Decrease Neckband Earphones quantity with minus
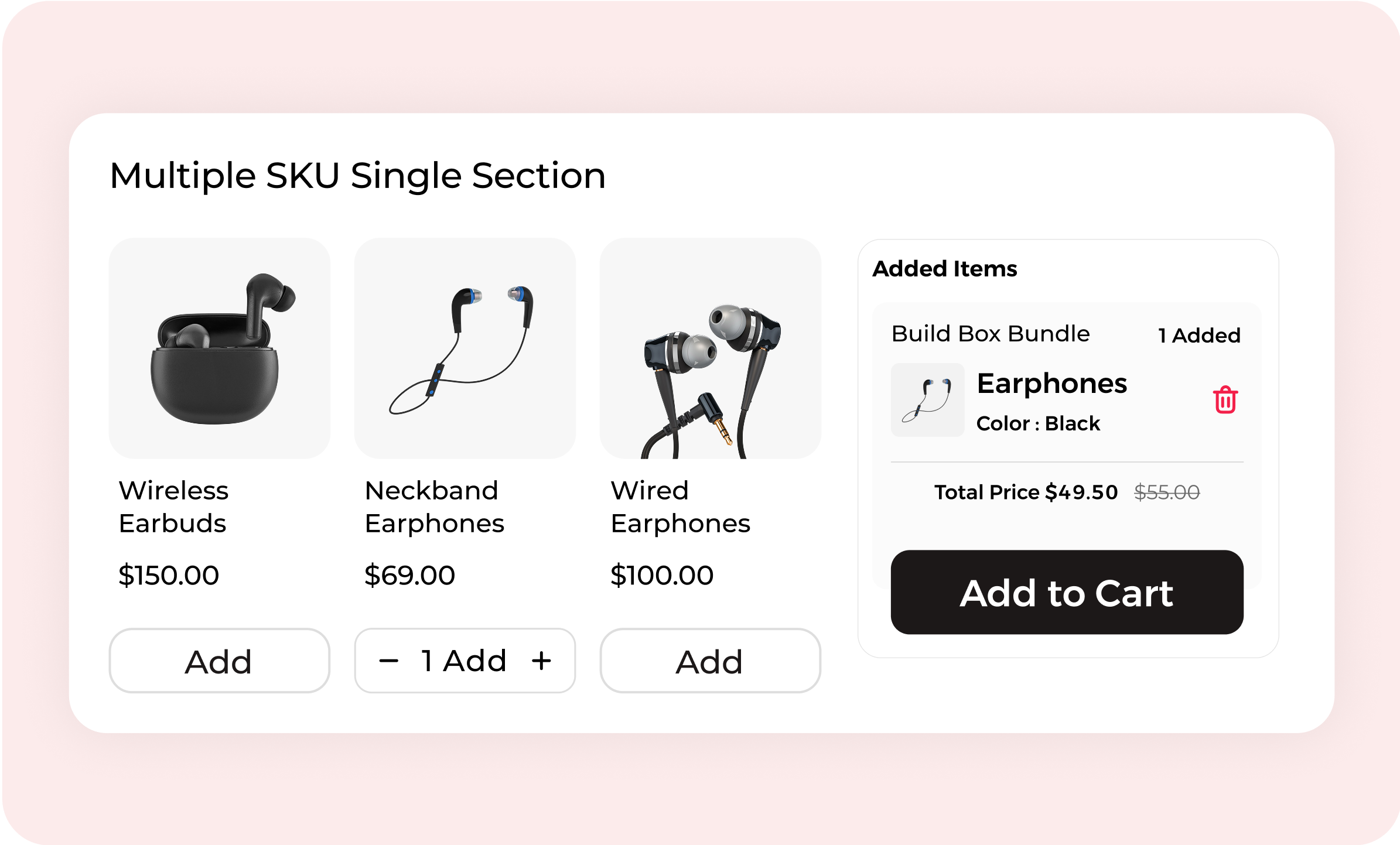The width and height of the screenshot is (1400, 845). (x=388, y=661)
